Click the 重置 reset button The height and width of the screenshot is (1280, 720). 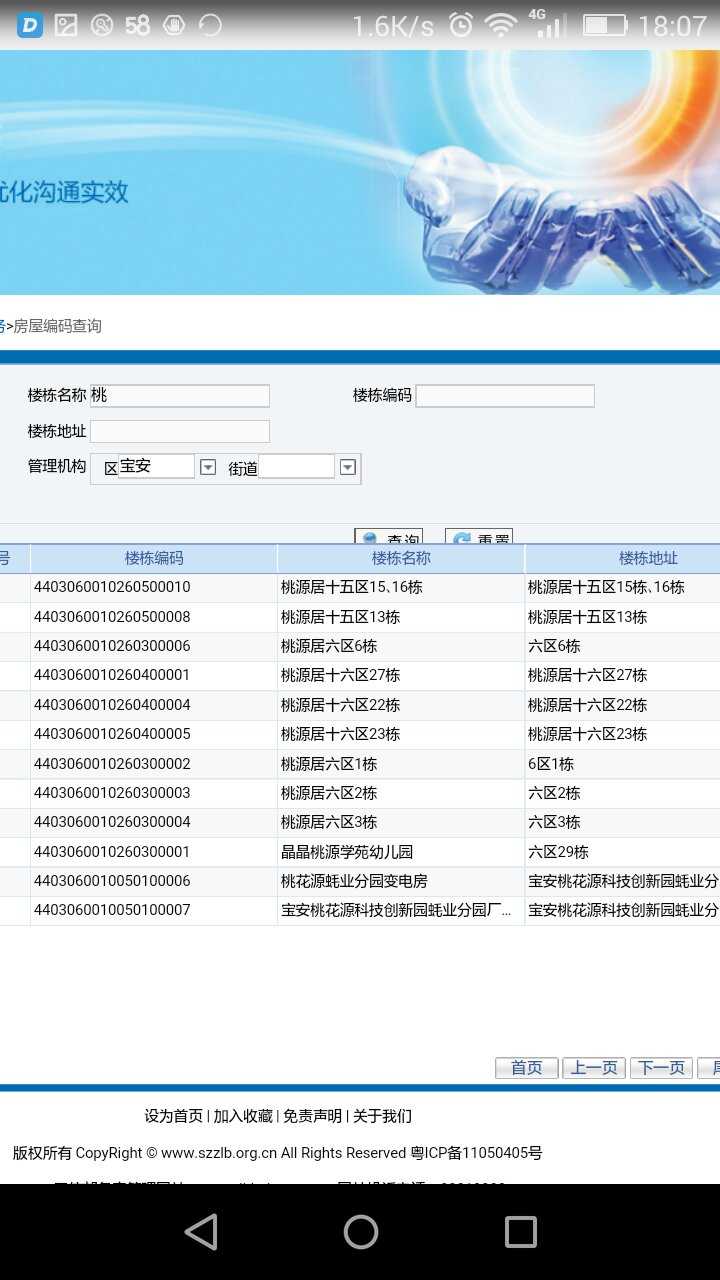(x=479, y=537)
